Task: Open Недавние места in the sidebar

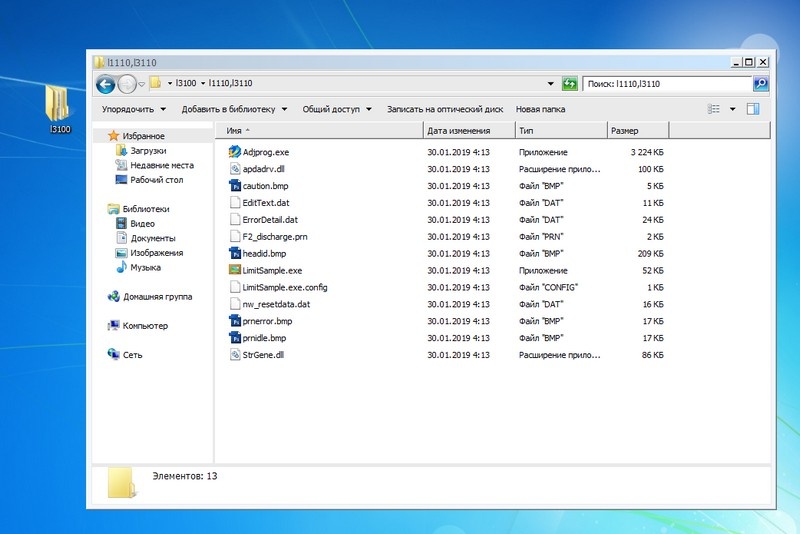Action: [162, 165]
